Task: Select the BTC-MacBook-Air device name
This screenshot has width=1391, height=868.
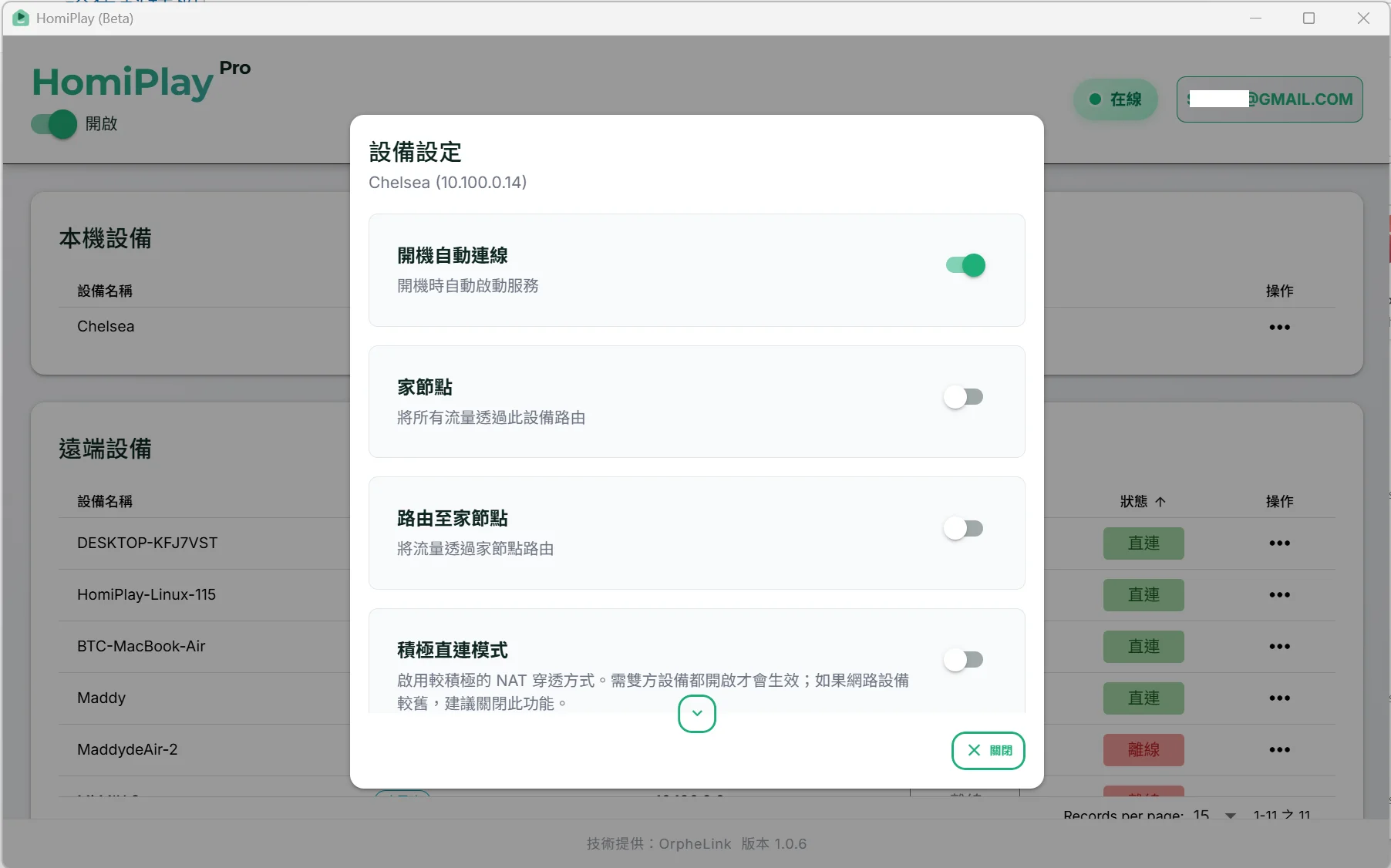Action: [141, 647]
